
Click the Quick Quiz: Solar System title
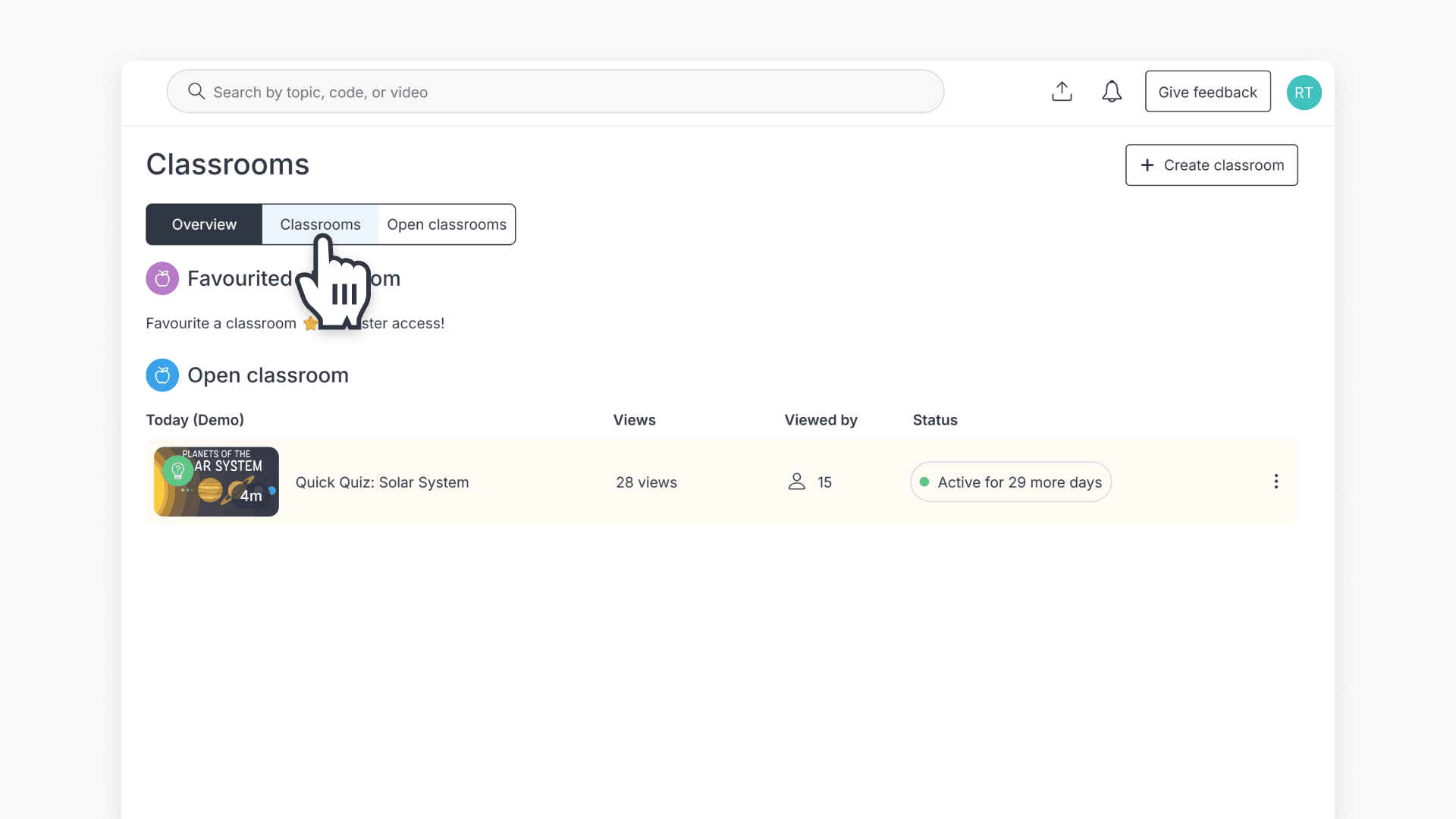click(x=382, y=482)
